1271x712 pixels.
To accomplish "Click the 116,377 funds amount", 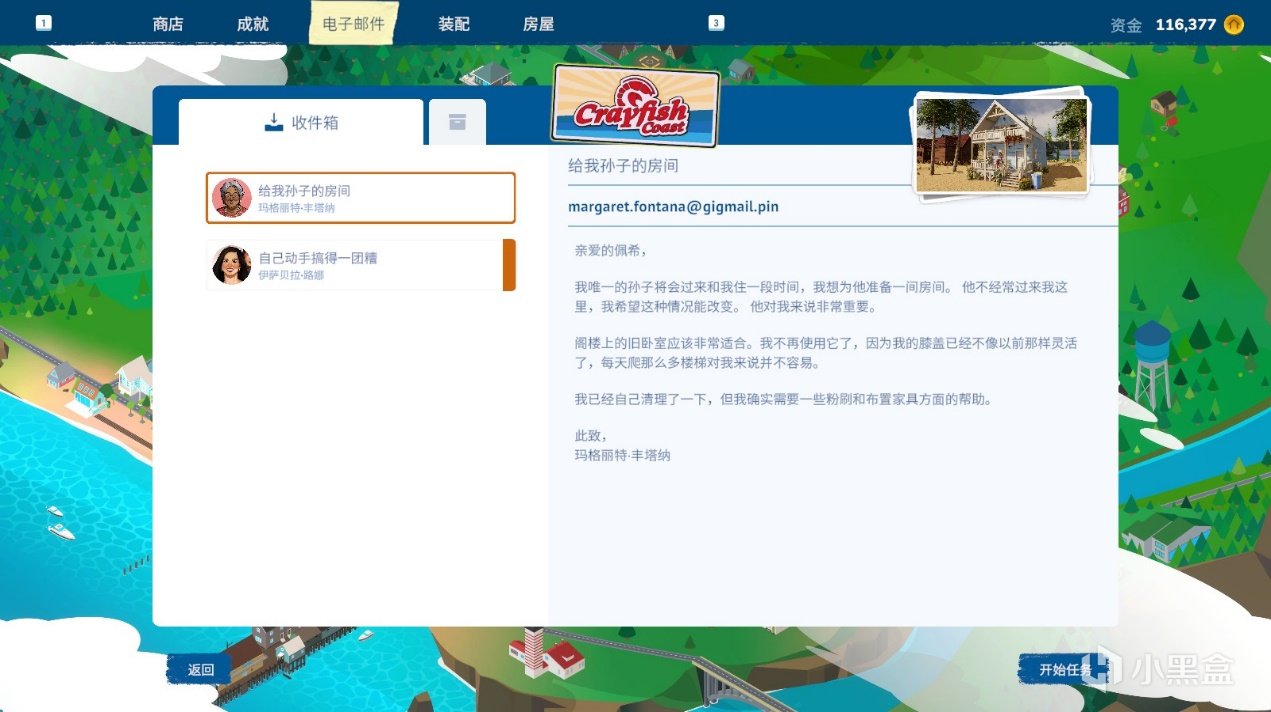I will [x=1185, y=24].
